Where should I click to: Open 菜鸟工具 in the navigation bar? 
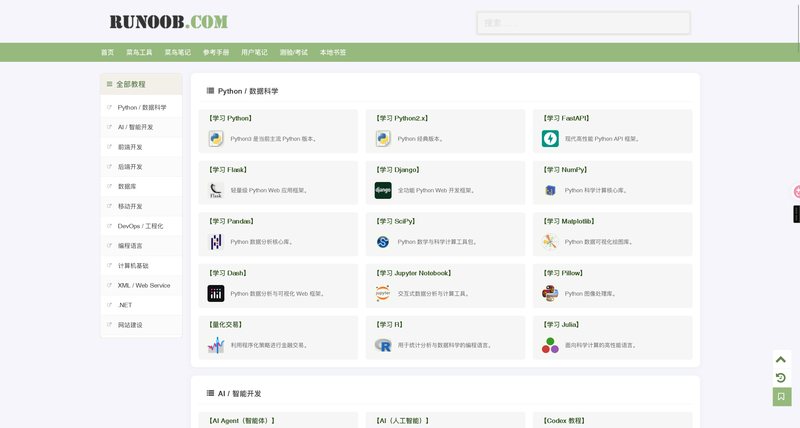[x=139, y=53]
